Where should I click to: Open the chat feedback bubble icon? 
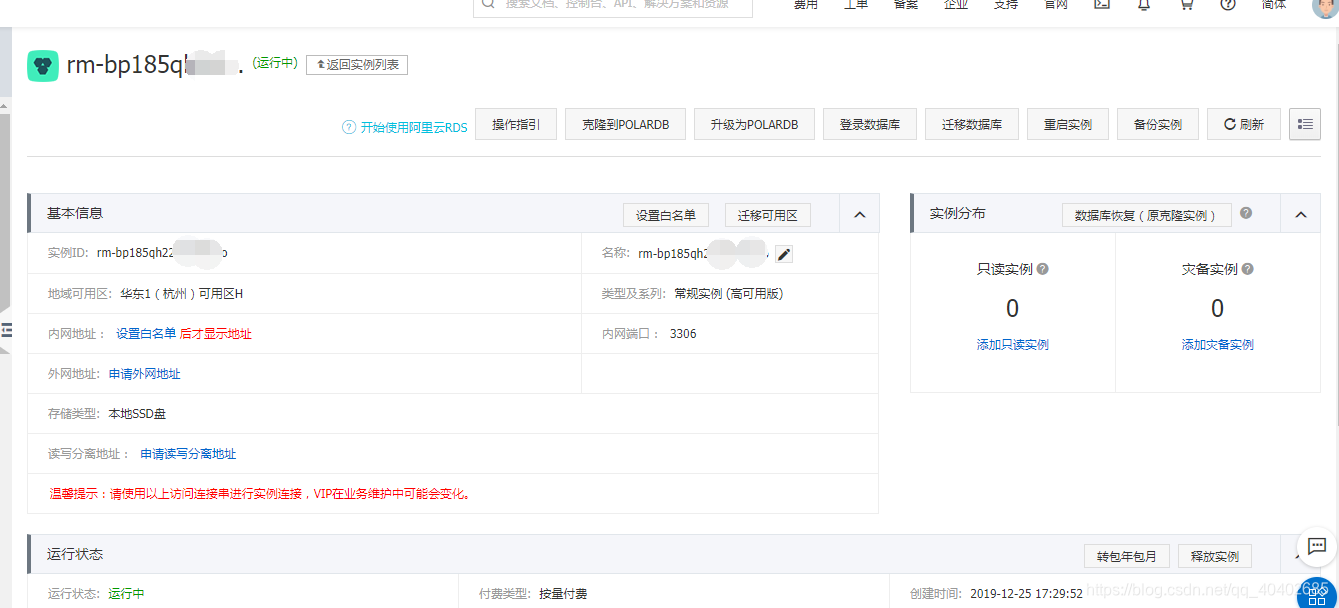[x=1317, y=547]
